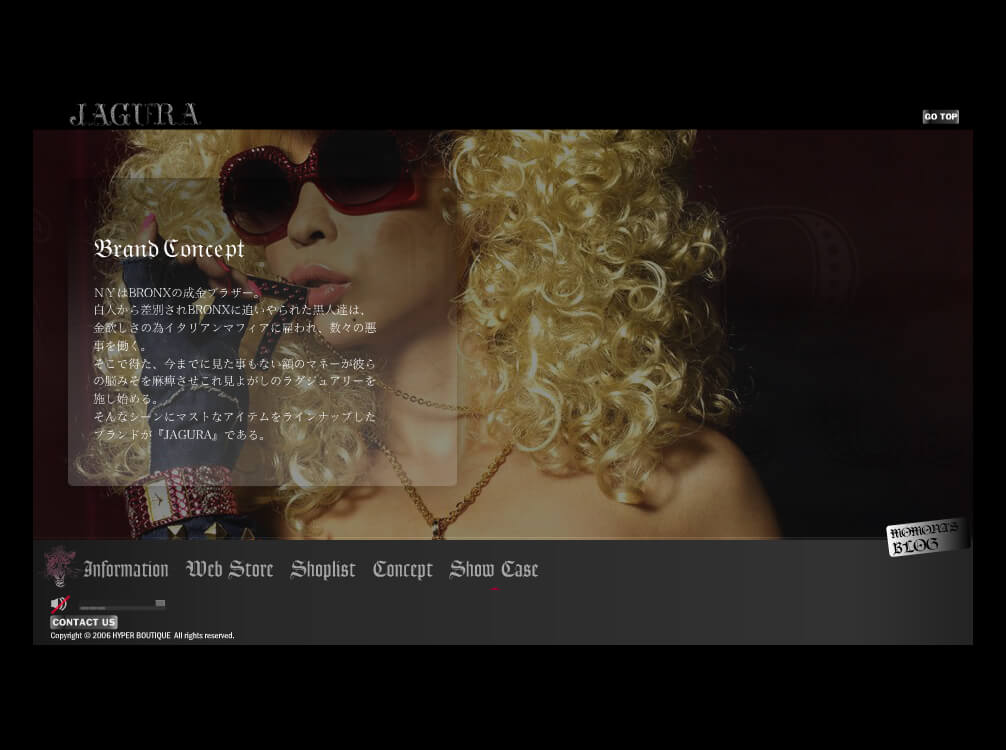This screenshot has width=1006, height=750.
Task: Select the Concept menu item
Action: point(402,570)
